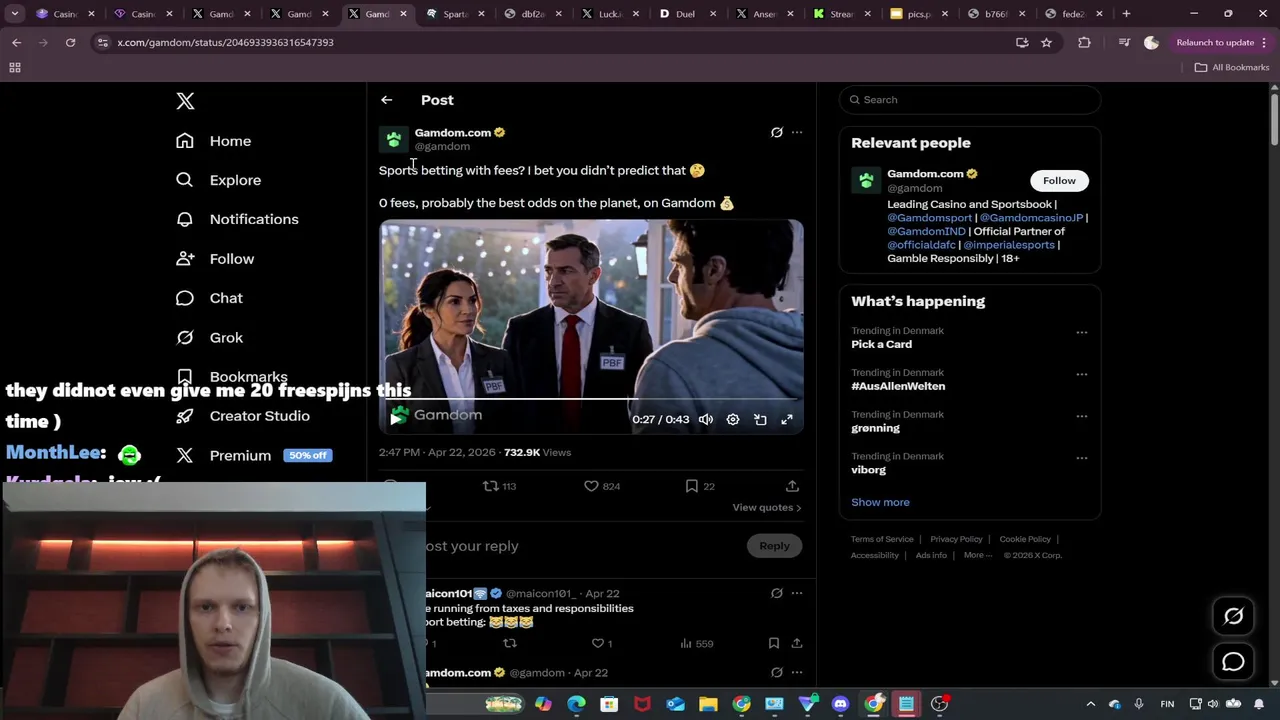This screenshot has width=1280, height=720.
Task: Go back with the Post back arrow
Action: pyautogui.click(x=386, y=100)
